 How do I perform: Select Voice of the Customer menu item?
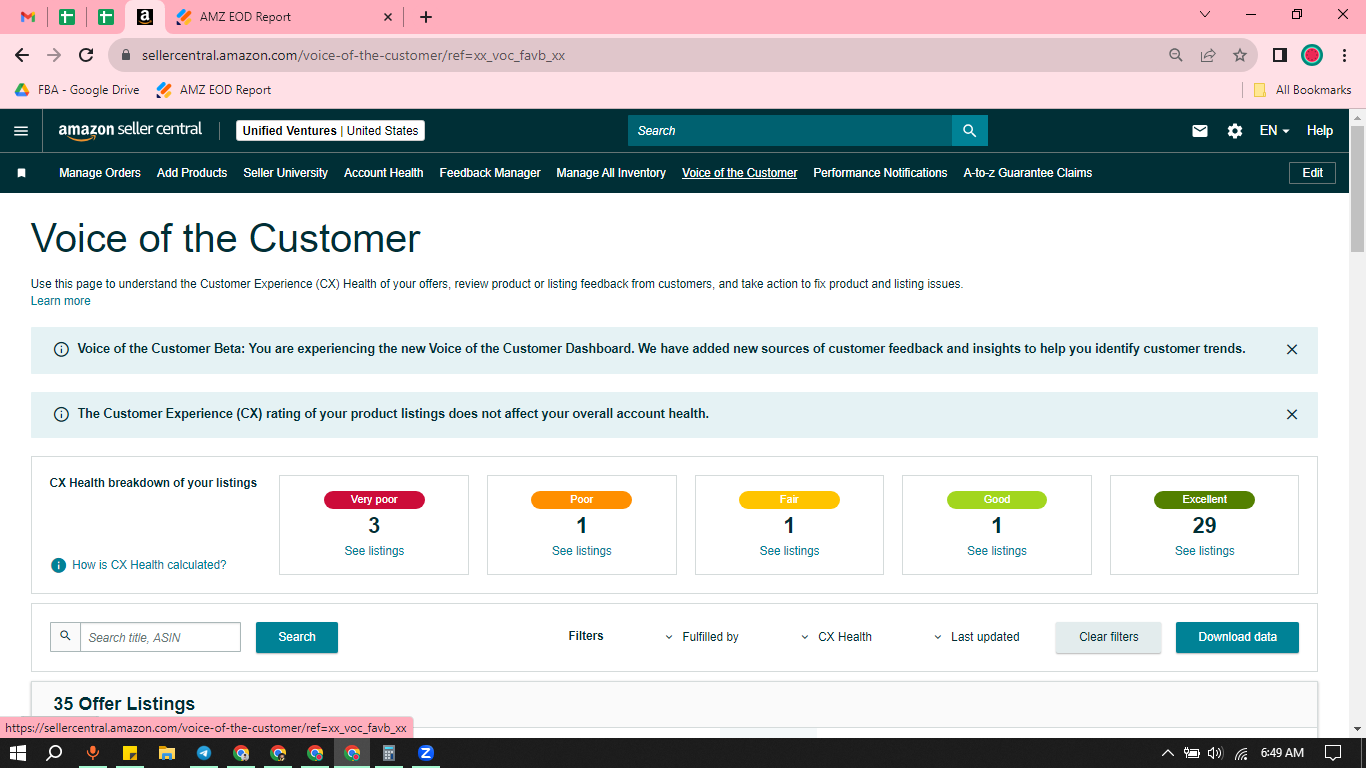tap(740, 173)
